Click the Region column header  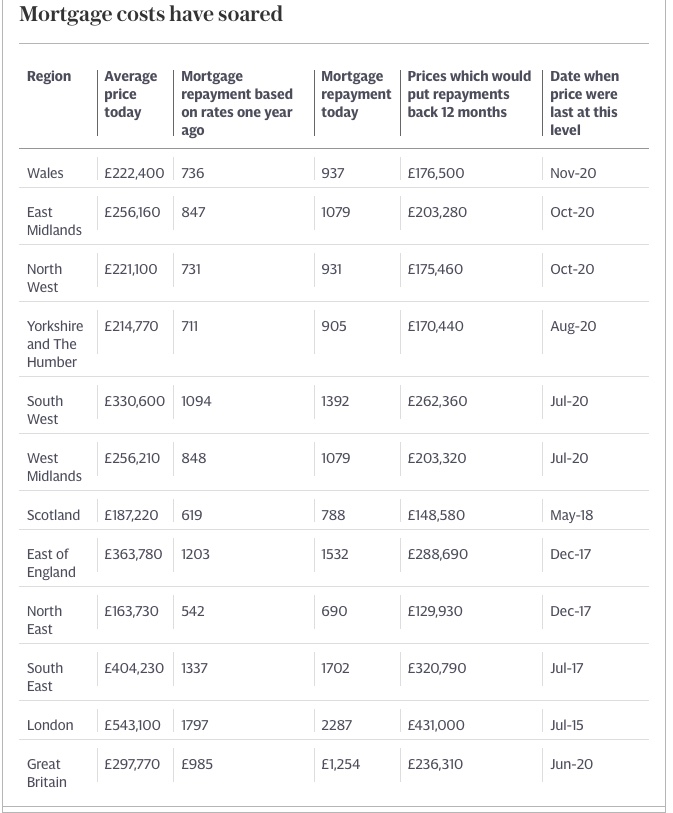coord(49,76)
